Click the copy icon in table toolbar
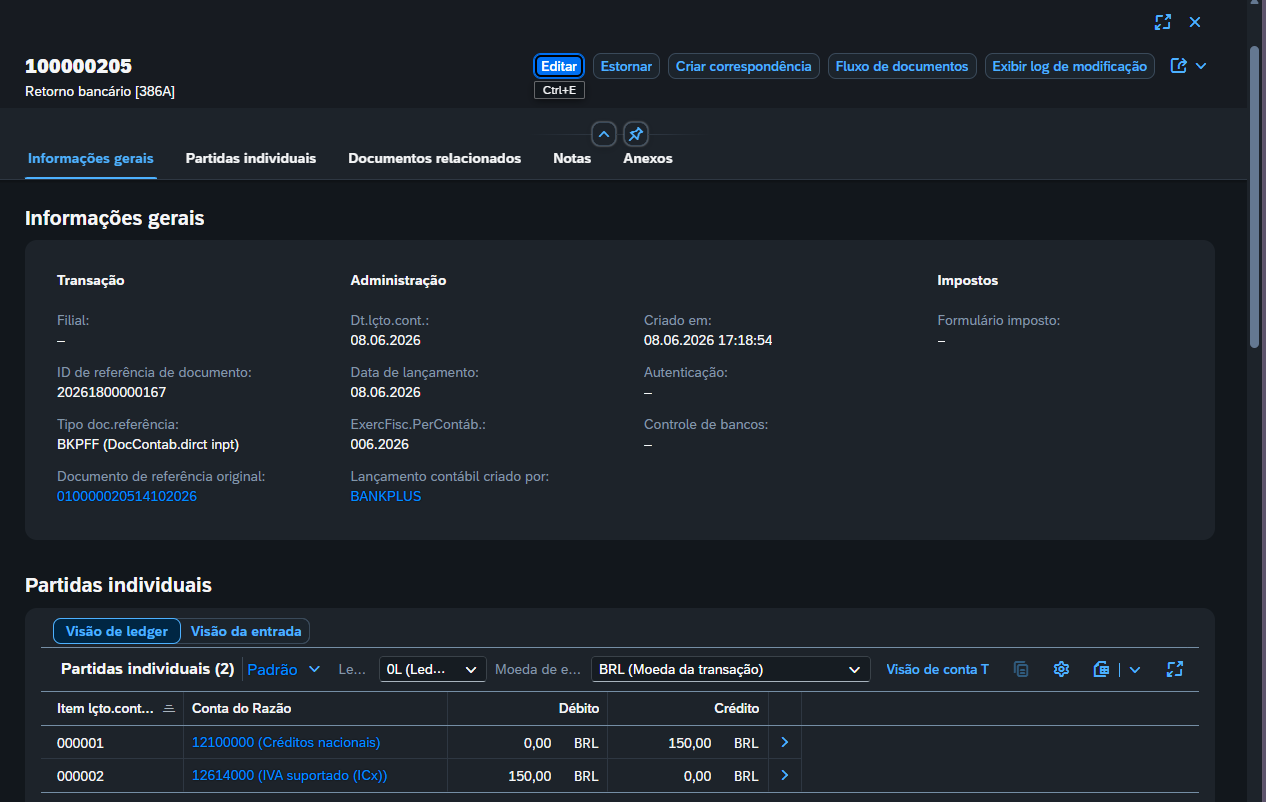 pos(1021,669)
